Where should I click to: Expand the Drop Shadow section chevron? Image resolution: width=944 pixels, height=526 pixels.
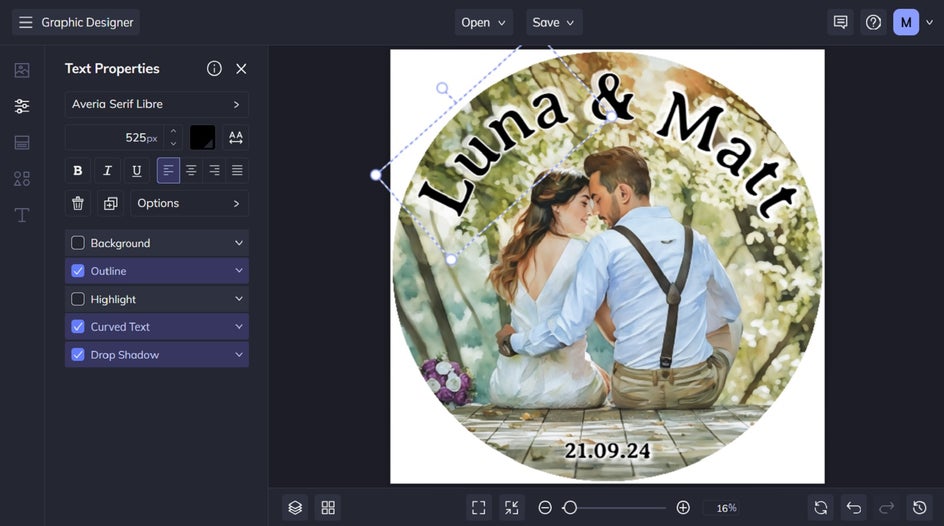click(239, 354)
